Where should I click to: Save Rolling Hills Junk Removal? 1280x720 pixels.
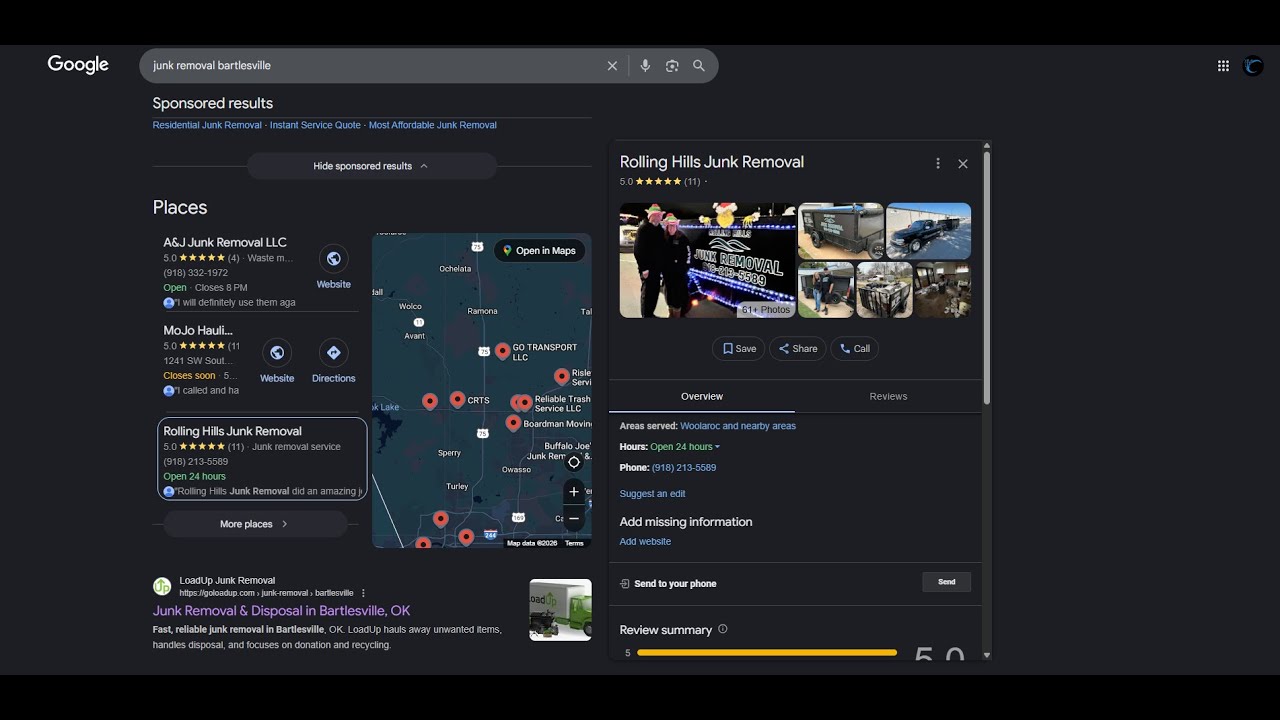point(739,349)
